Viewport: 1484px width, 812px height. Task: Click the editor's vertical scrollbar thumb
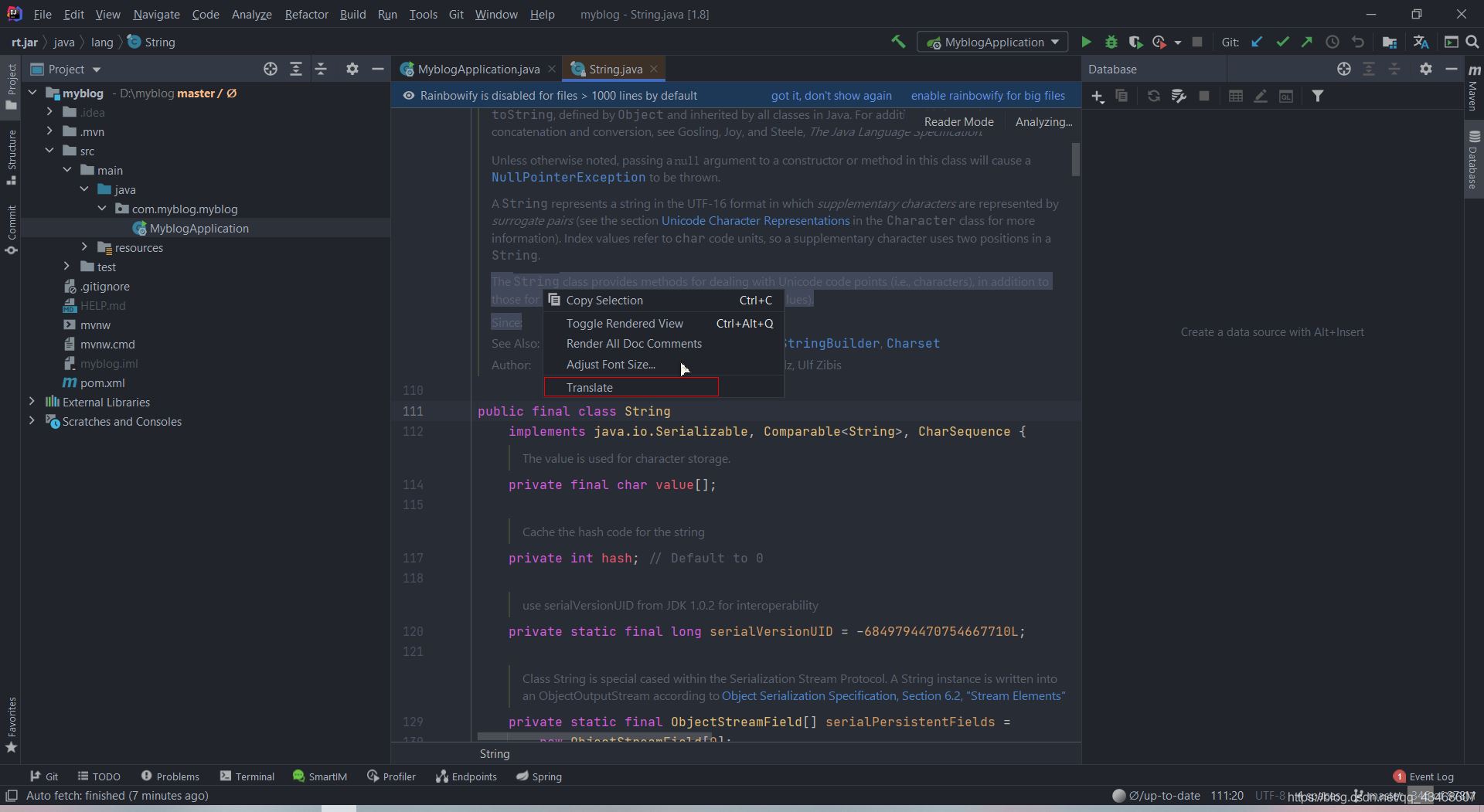pyautogui.click(x=1076, y=160)
